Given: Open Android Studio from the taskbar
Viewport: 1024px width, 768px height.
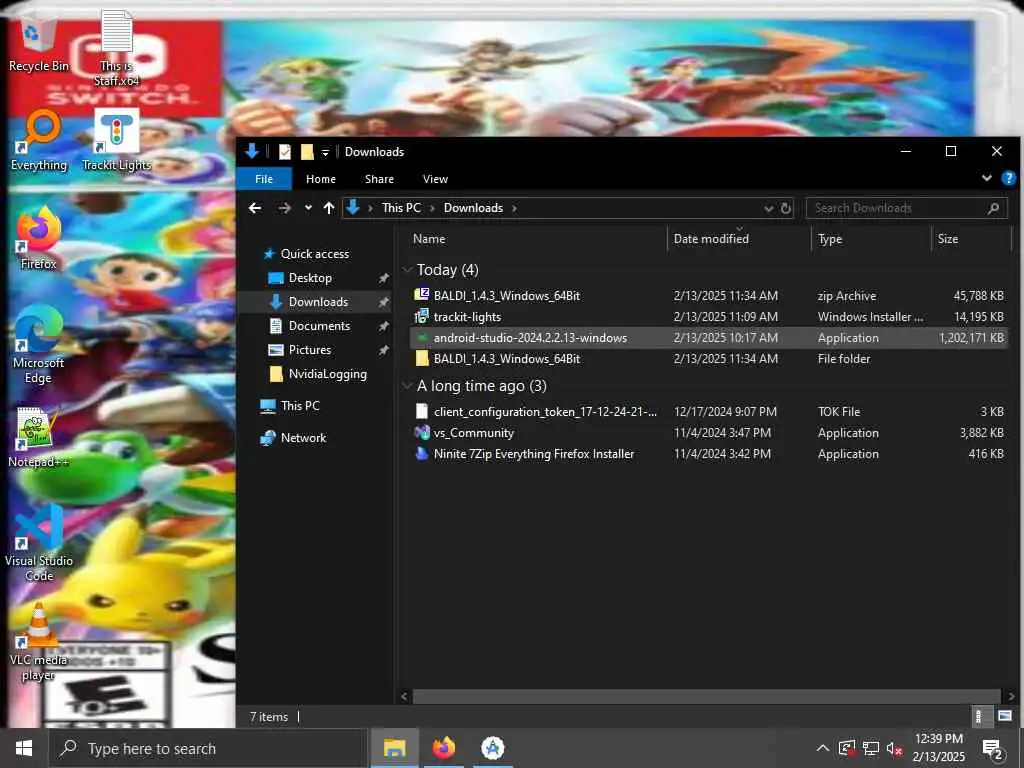Looking at the screenshot, I should pyautogui.click(x=492, y=748).
